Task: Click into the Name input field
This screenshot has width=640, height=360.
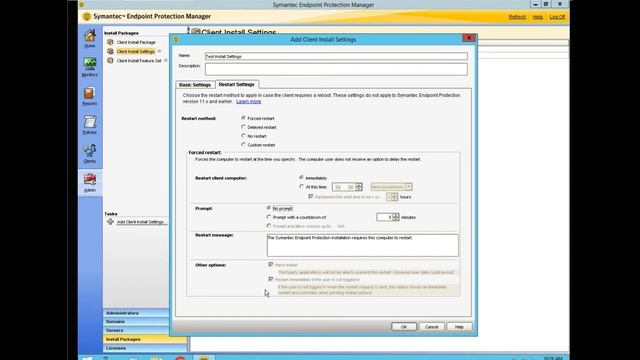Action: pos(336,56)
